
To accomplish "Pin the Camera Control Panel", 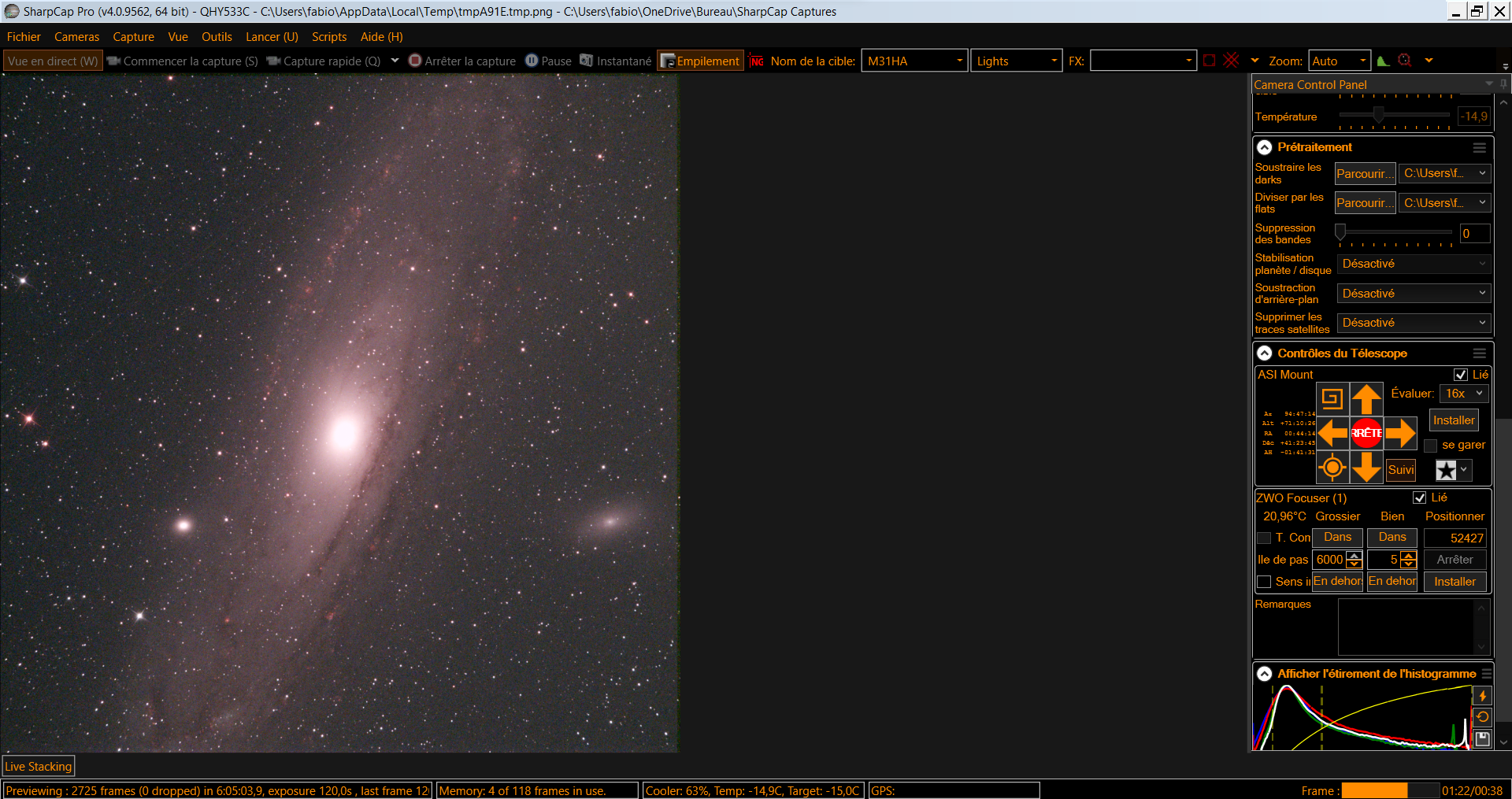I will (x=1503, y=84).
